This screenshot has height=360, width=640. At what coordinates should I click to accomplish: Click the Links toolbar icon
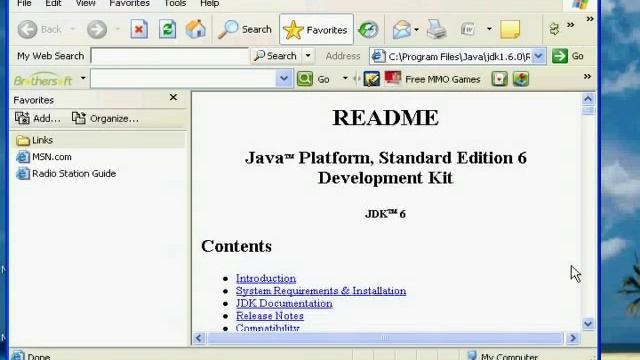click(554, 29)
